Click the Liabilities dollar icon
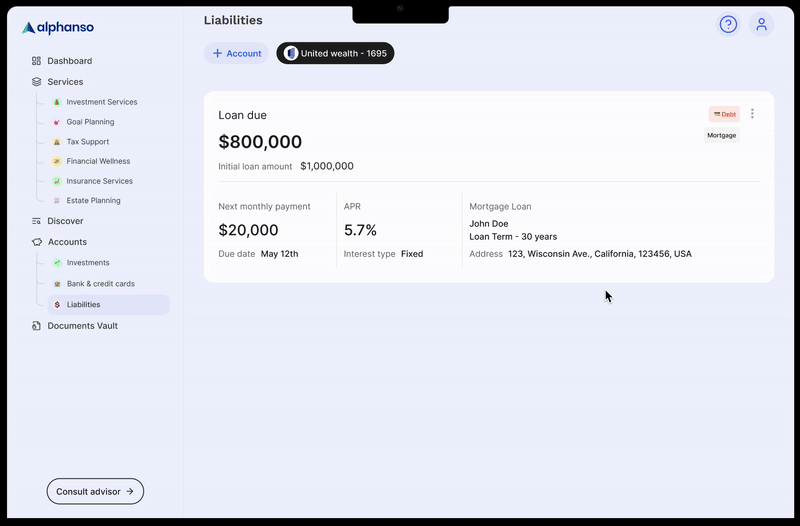The height and width of the screenshot is (526, 800). (57, 305)
